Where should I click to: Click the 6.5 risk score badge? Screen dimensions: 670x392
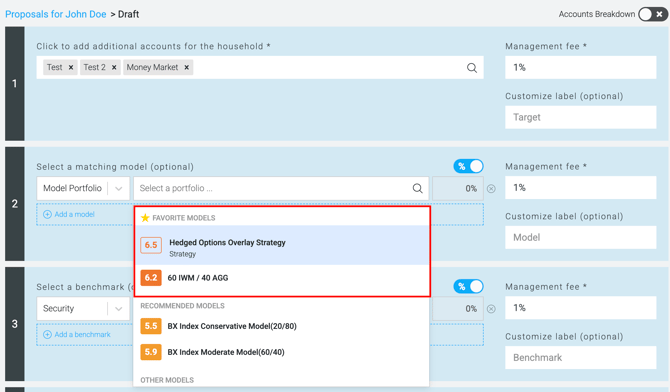click(151, 245)
